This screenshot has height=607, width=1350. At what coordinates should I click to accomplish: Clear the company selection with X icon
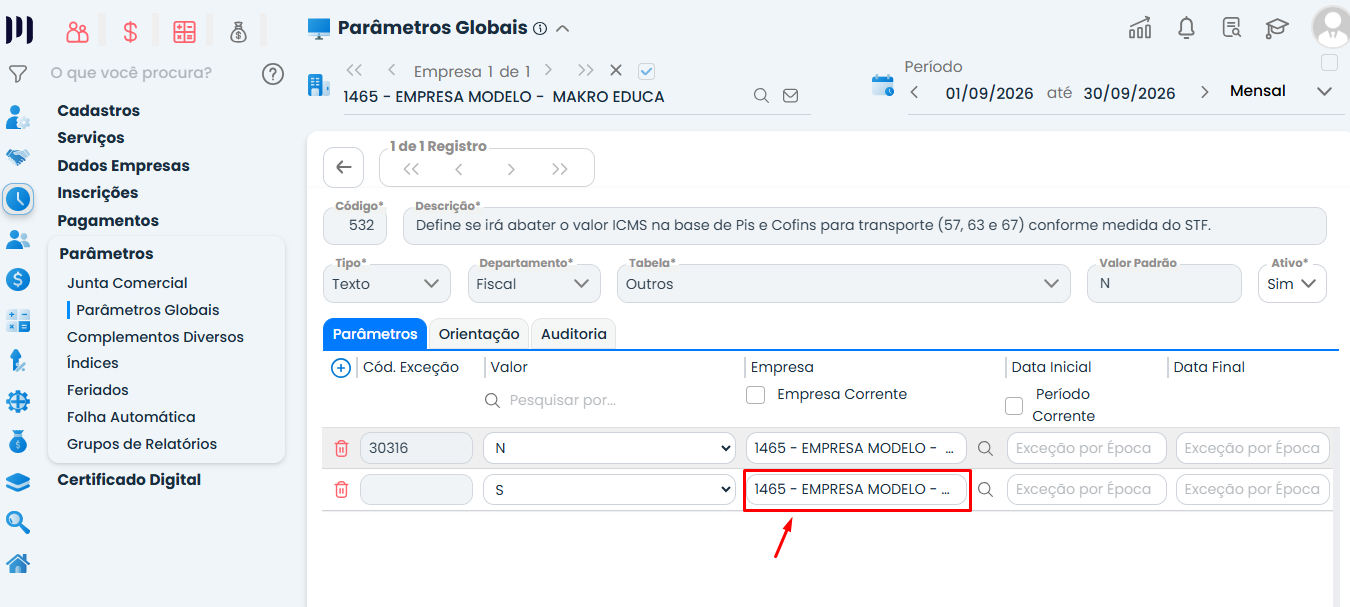coord(616,70)
